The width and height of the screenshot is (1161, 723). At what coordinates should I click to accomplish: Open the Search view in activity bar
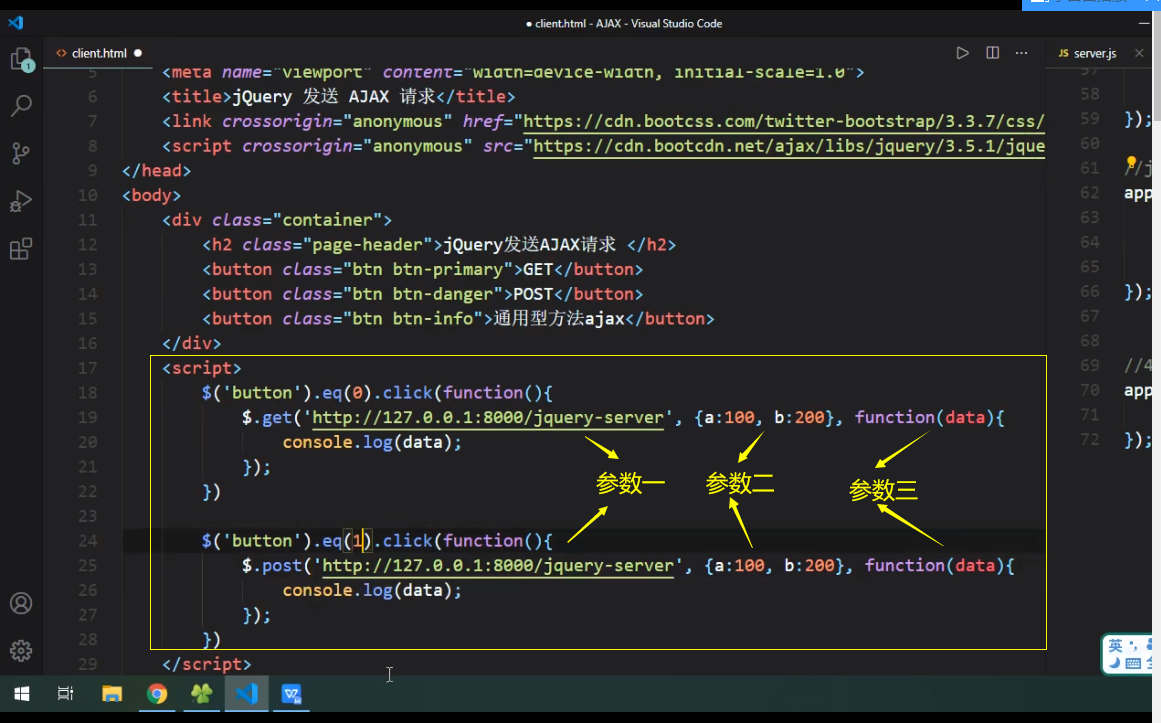(x=21, y=106)
